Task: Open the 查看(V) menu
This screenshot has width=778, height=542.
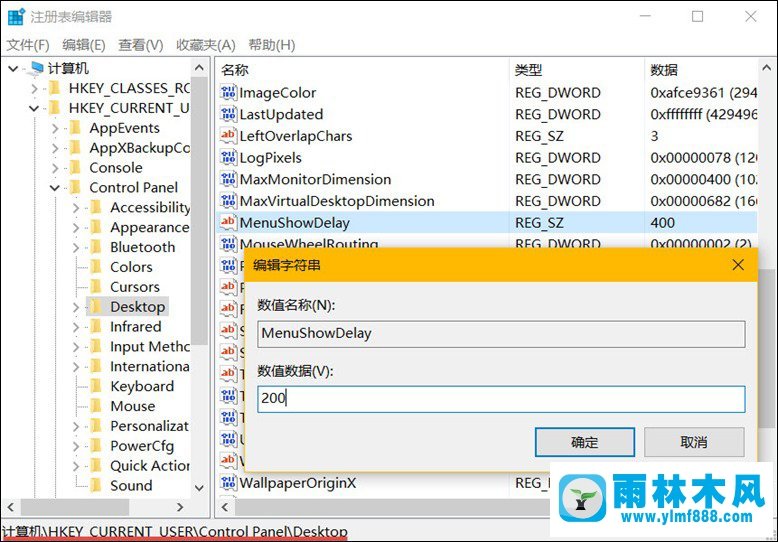Action: point(140,45)
